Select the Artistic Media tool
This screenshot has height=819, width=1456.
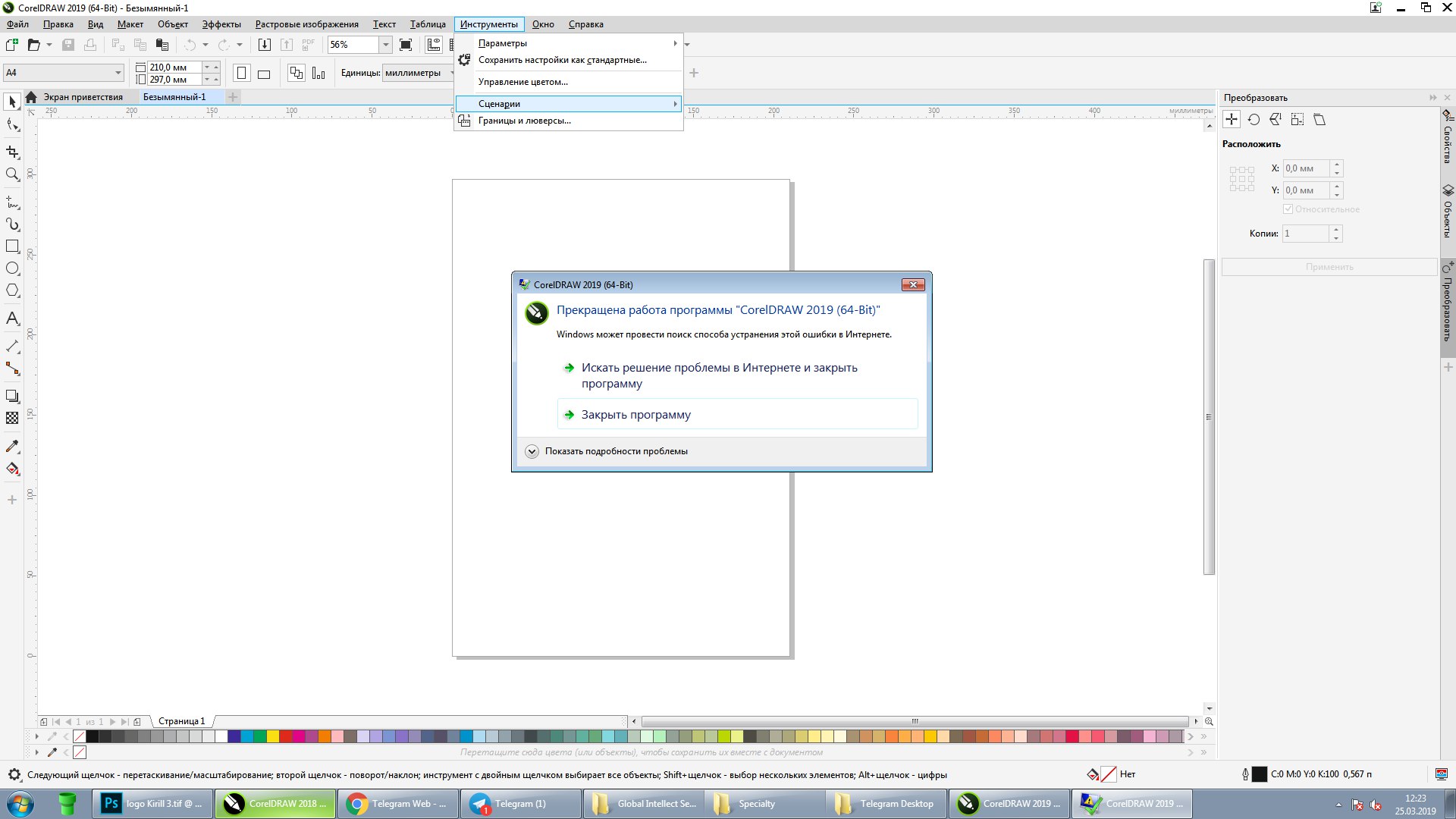tap(12, 224)
